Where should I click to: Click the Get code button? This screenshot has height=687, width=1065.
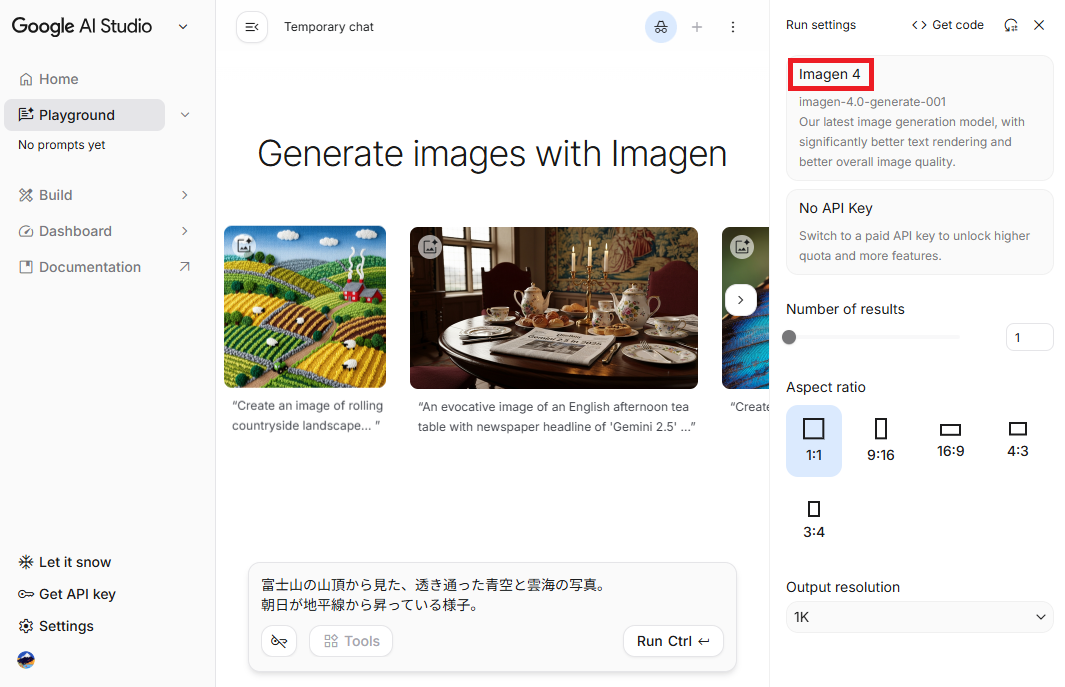(947, 25)
